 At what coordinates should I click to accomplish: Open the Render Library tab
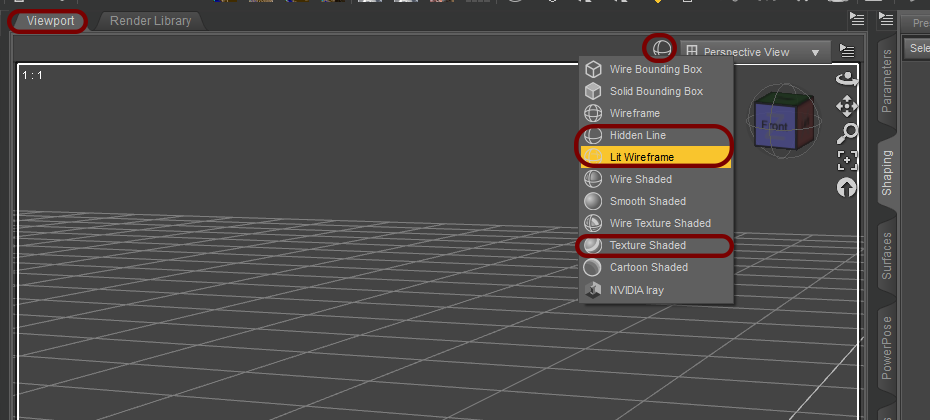pyautogui.click(x=151, y=21)
